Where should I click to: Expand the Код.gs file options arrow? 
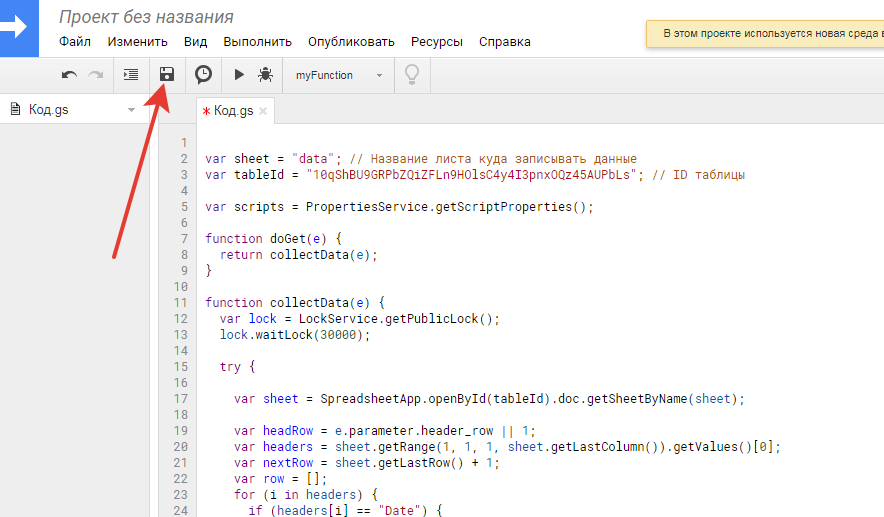(131, 109)
